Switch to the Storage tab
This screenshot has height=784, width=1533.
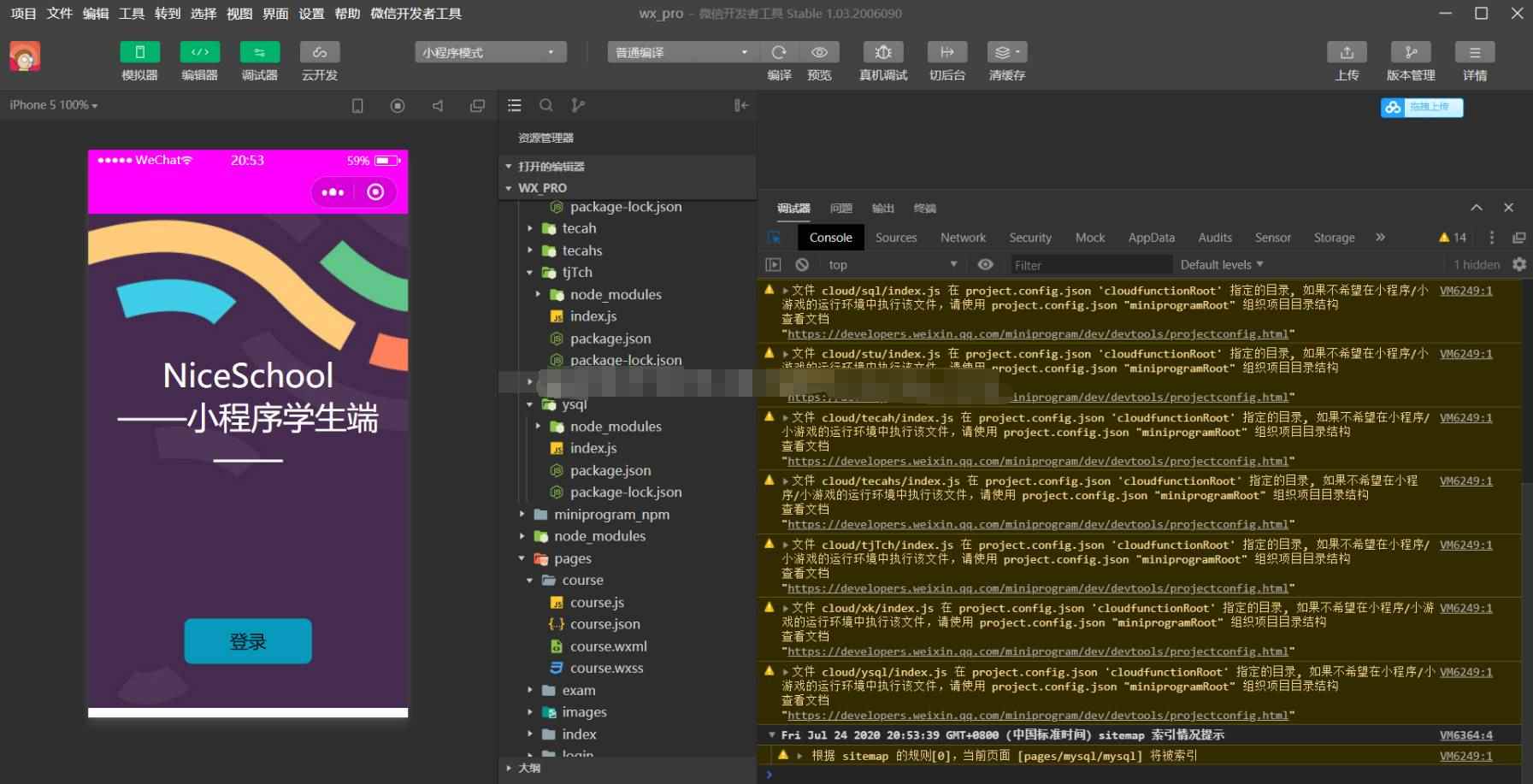coord(1334,238)
